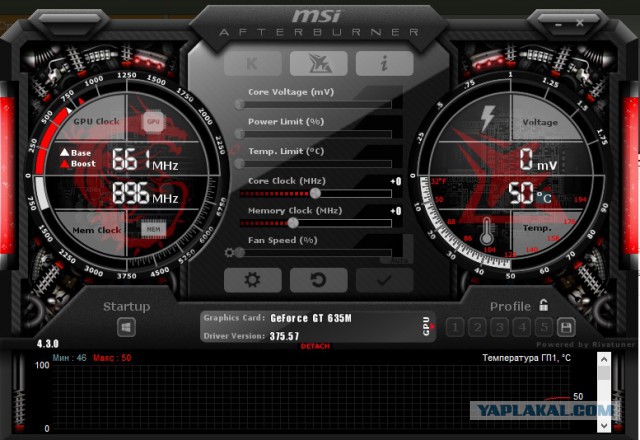Click the Temp. Limit slider handle
Image resolution: width=640 pixels, height=440 pixels.
point(240,164)
